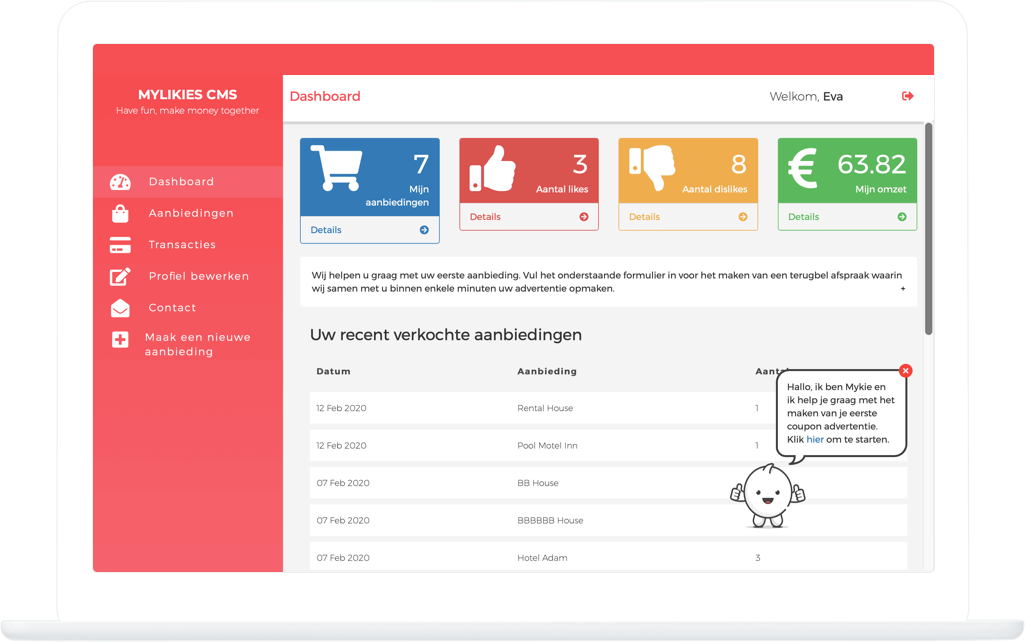Screen dimensions: 1025x642
Task: Select Maak een nieuwe aanbieding menu item
Action: [197, 345]
